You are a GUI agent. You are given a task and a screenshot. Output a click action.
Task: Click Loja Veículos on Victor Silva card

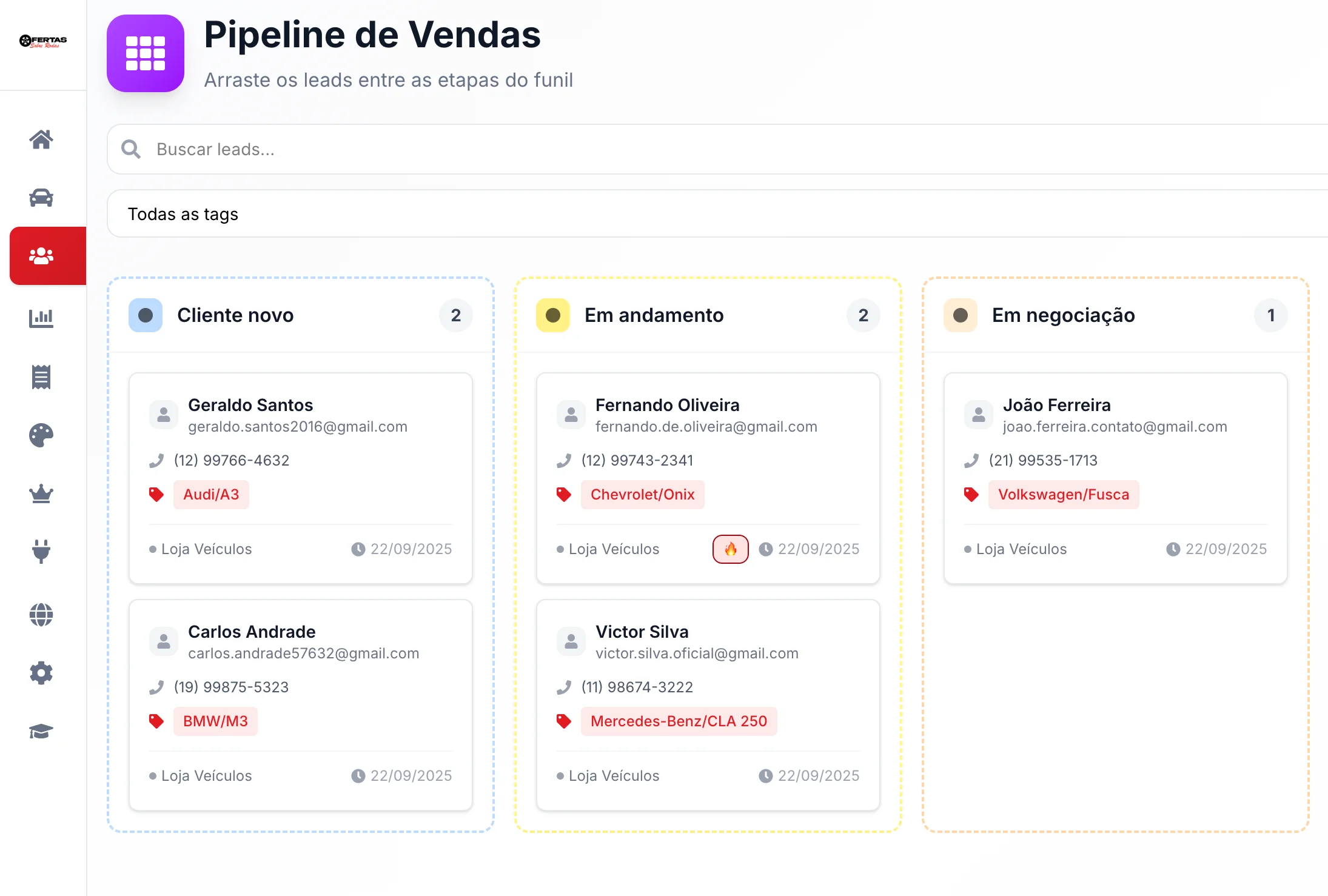point(614,776)
